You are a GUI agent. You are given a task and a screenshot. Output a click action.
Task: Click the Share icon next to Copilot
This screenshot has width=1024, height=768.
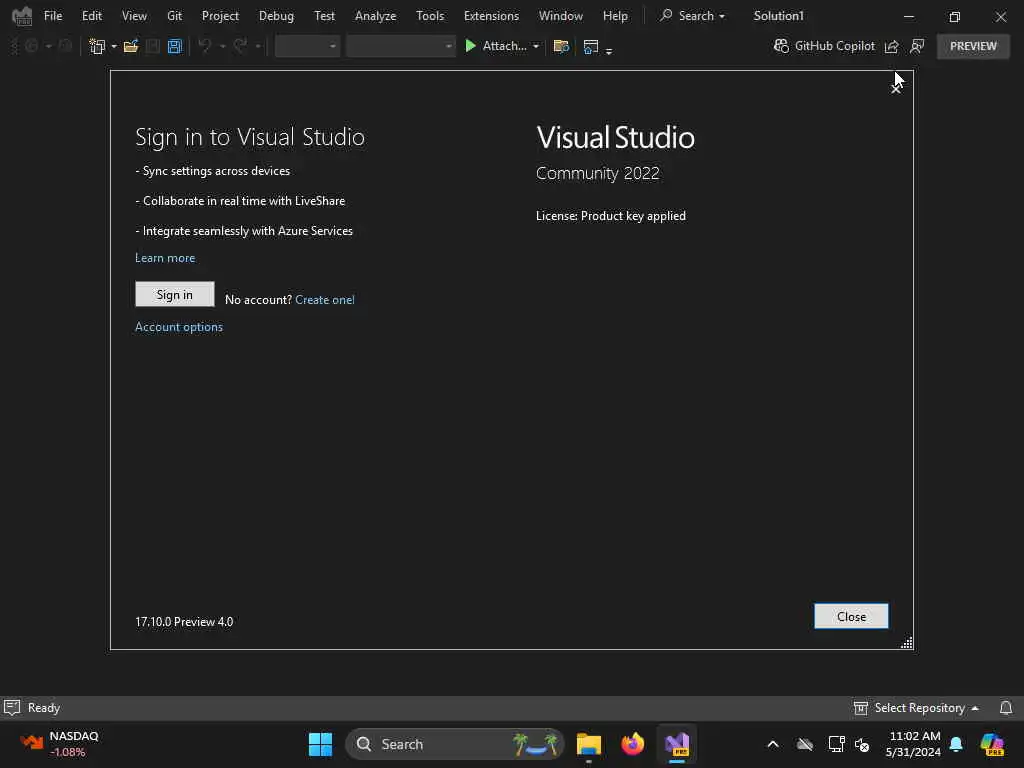click(891, 46)
